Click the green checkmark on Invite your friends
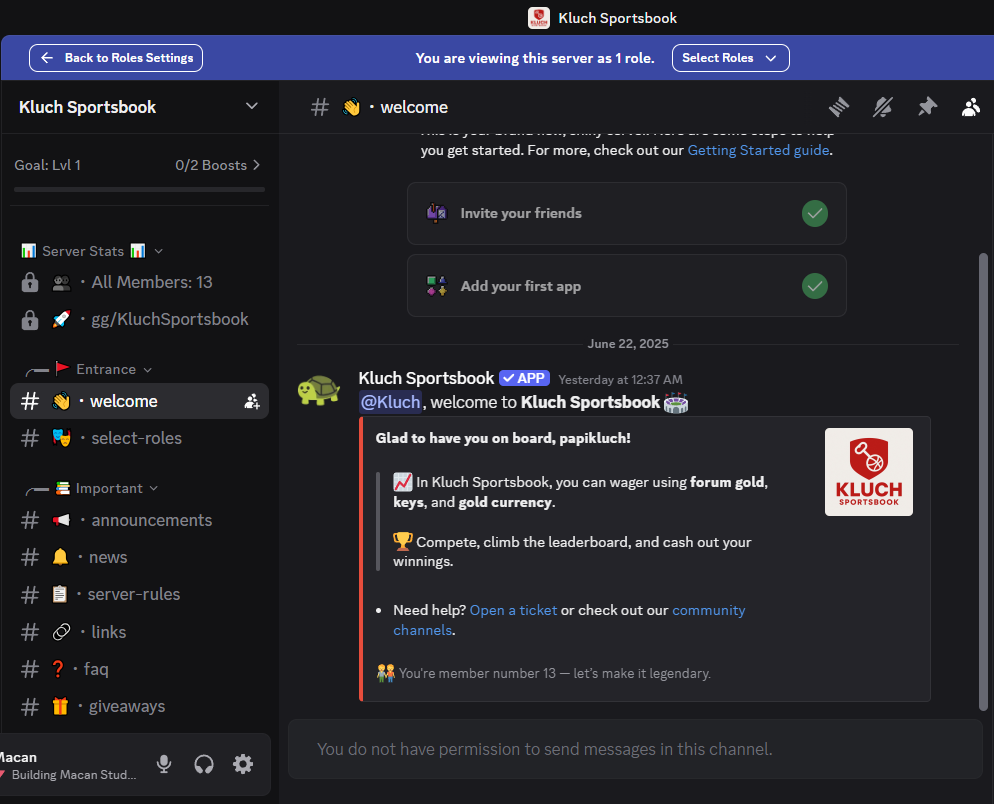 [815, 214]
